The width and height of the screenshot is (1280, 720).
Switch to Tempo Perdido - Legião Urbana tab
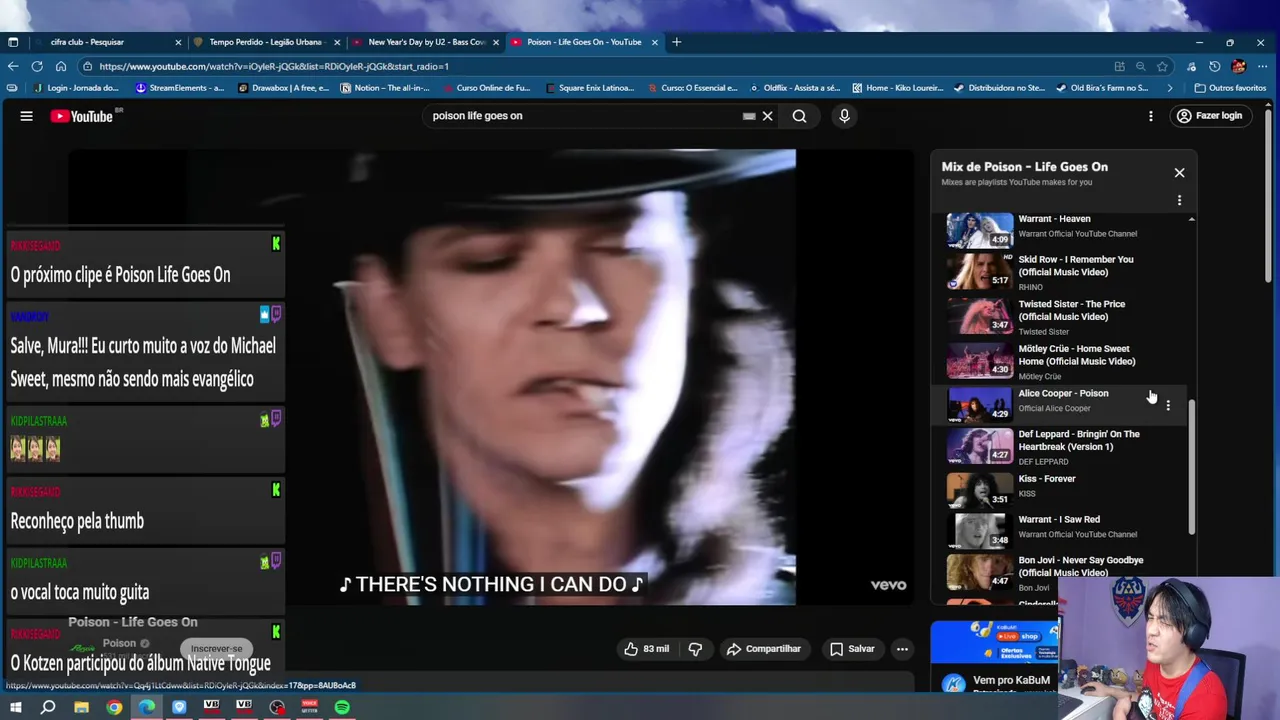tap(265, 42)
